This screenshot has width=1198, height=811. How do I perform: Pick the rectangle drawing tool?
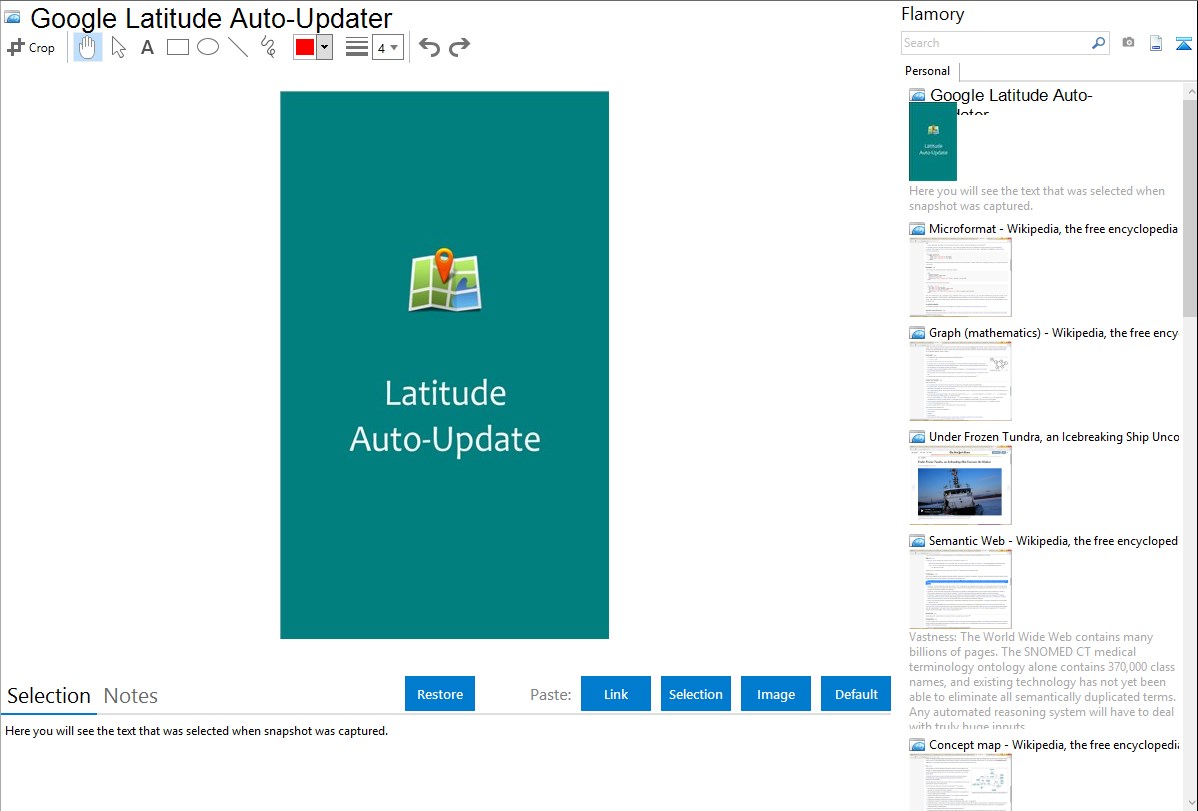[177, 47]
